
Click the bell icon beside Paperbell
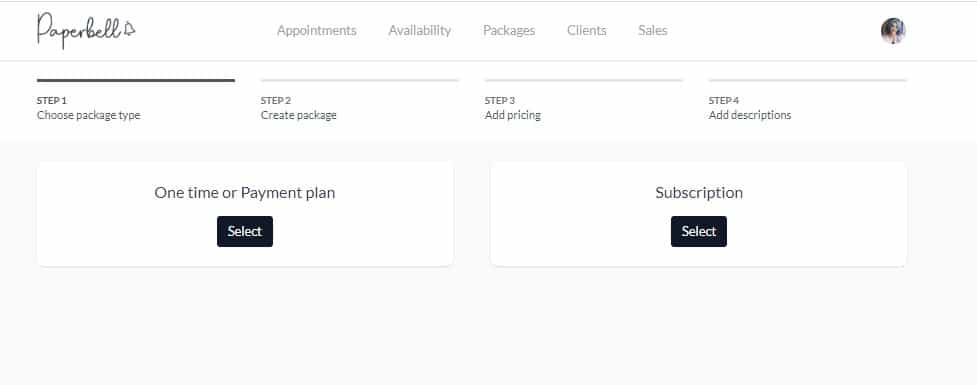point(129,28)
